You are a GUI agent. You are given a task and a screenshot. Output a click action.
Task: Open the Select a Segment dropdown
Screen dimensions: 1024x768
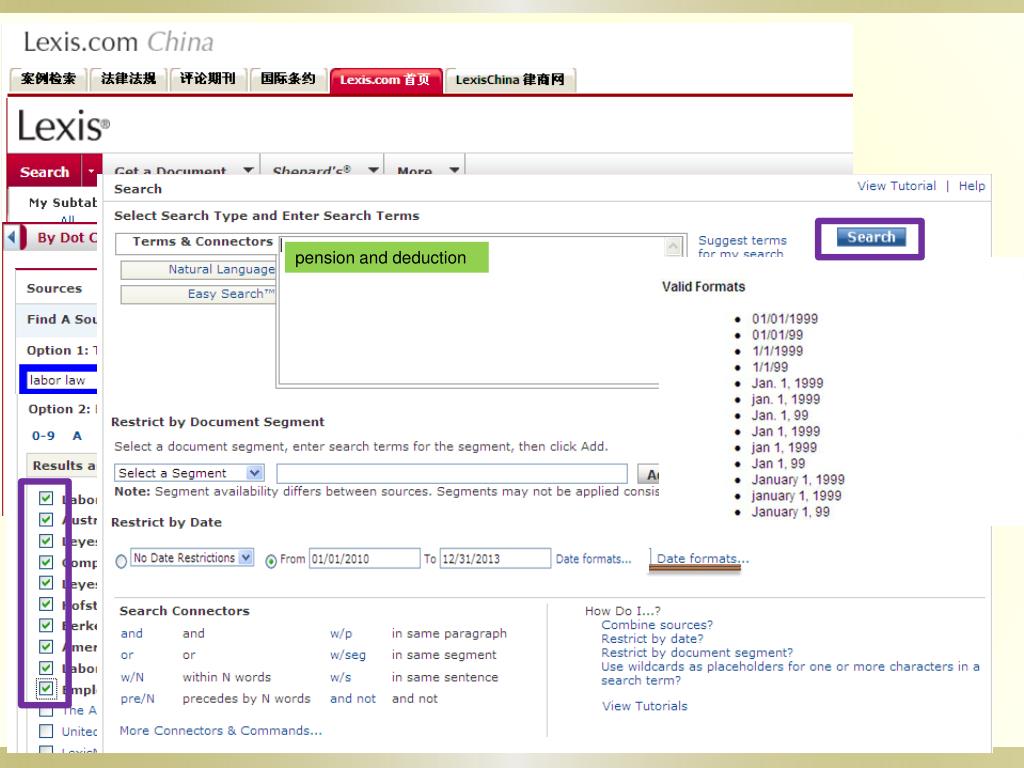[x=255, y=472]
